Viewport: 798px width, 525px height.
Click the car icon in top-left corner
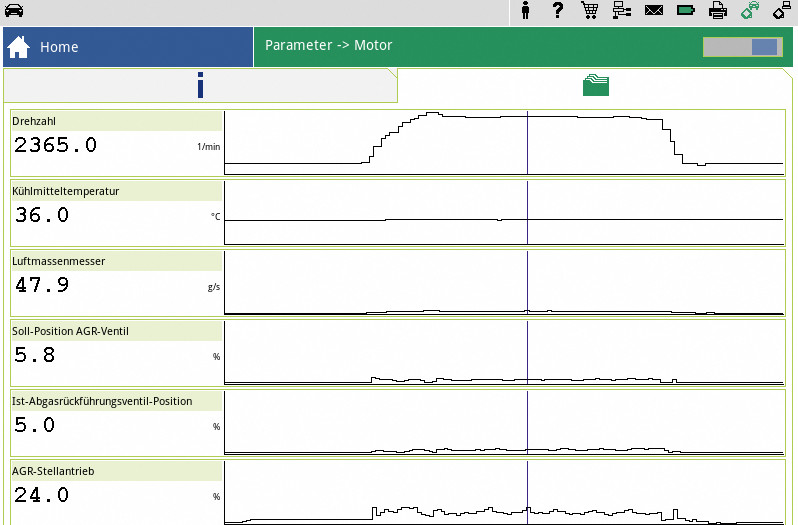pos(14,11)
